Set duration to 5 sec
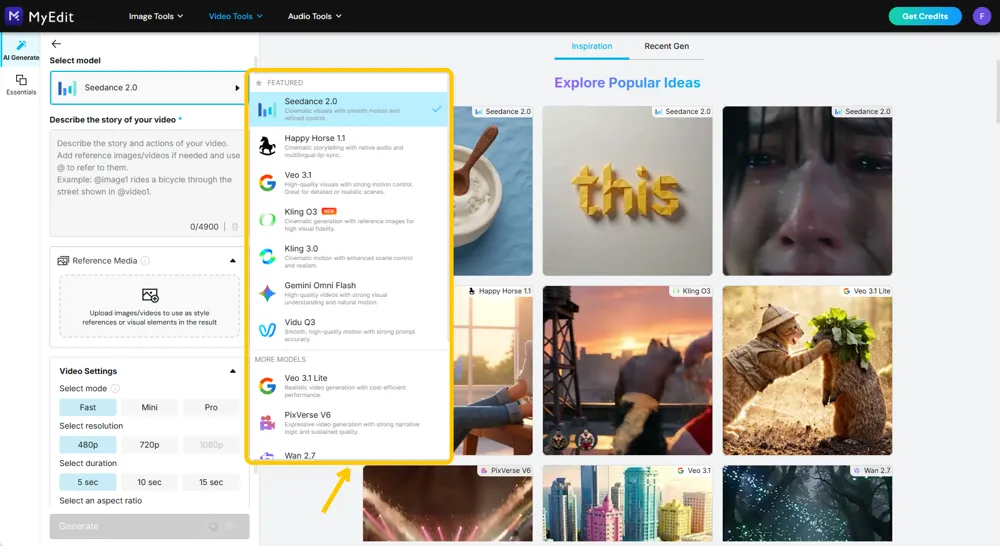The height and width of the screenshot is (546, 1000). tap(88, 482)
